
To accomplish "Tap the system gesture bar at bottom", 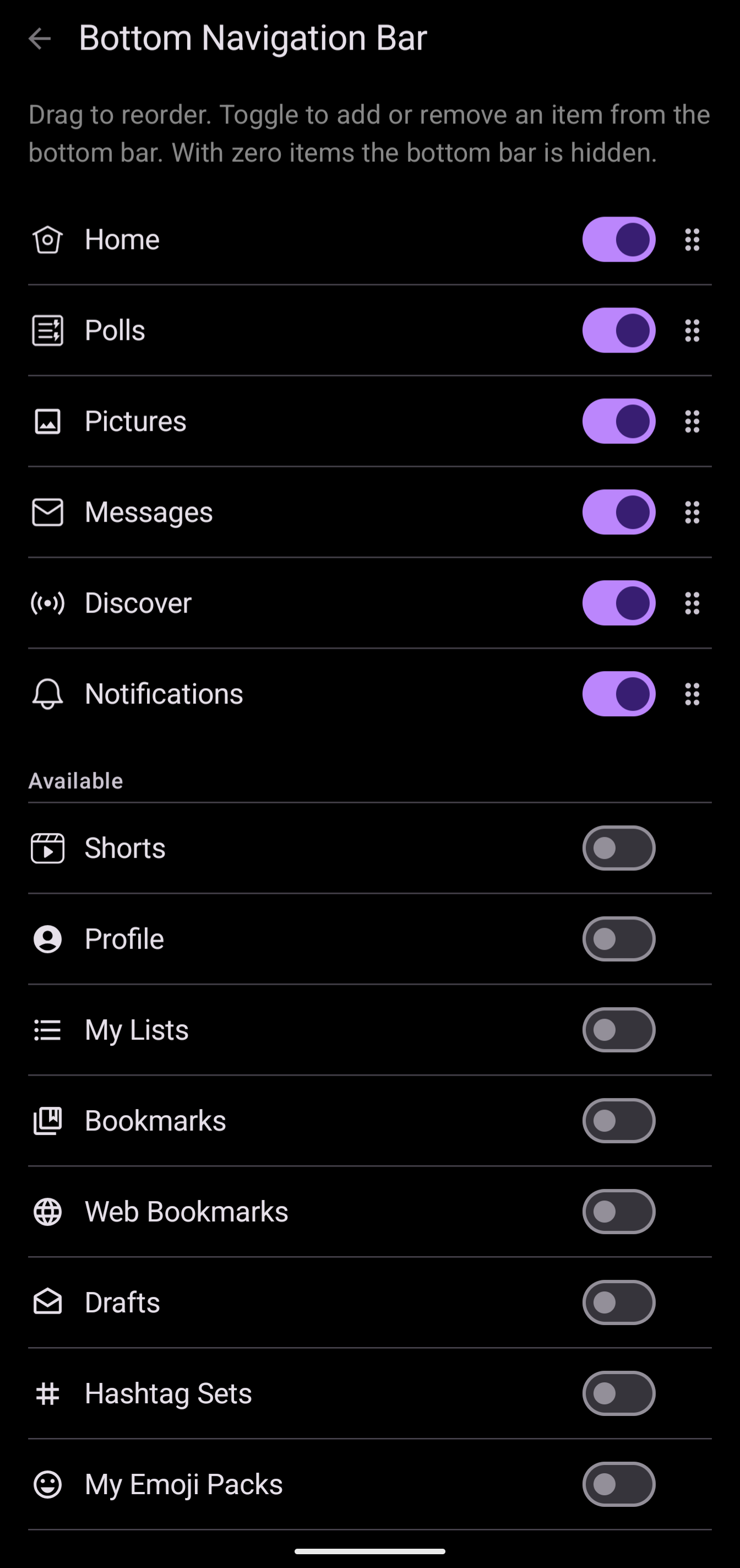I will click(370, 1551).
